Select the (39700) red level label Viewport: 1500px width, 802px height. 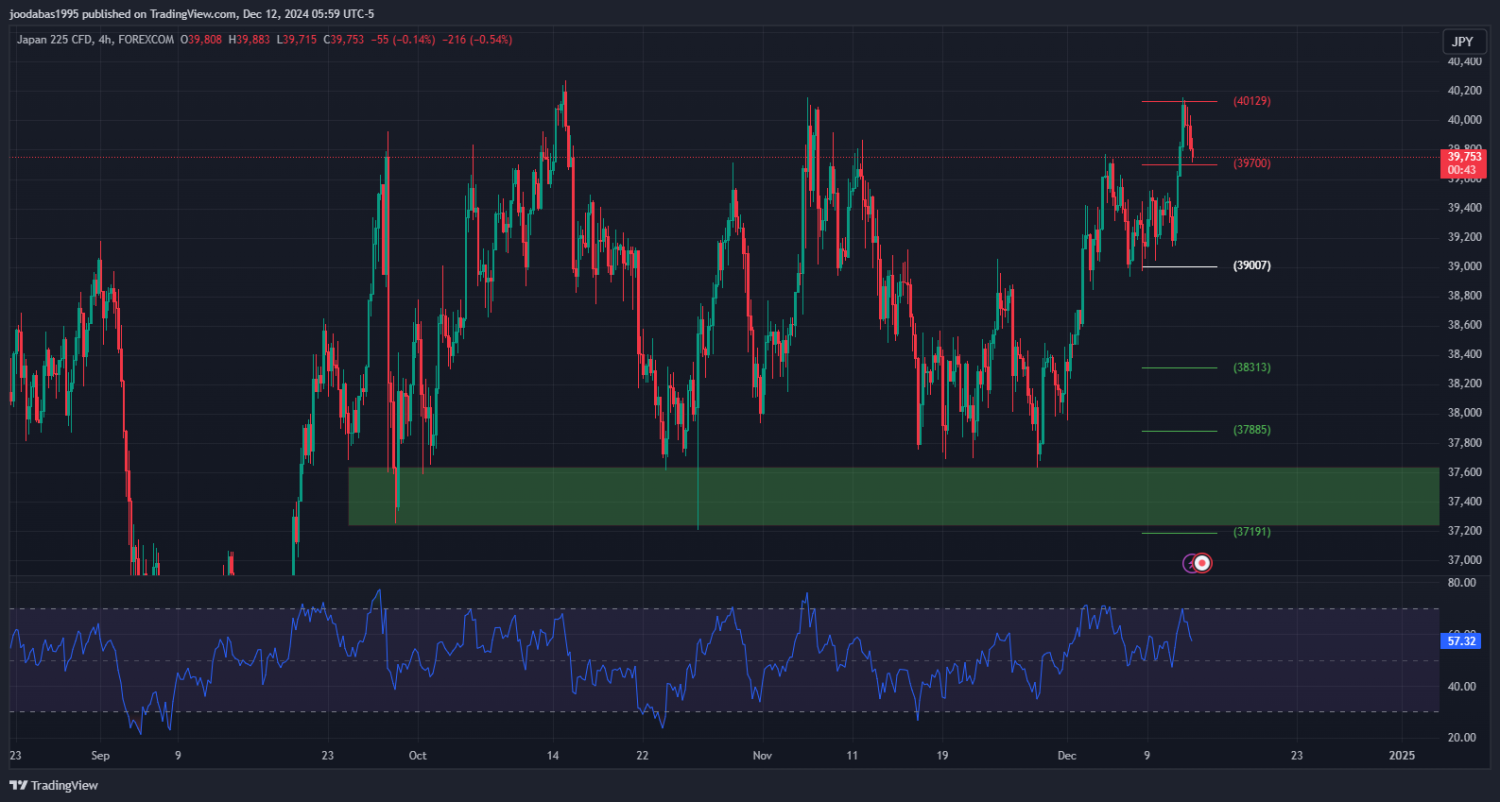1251,163
